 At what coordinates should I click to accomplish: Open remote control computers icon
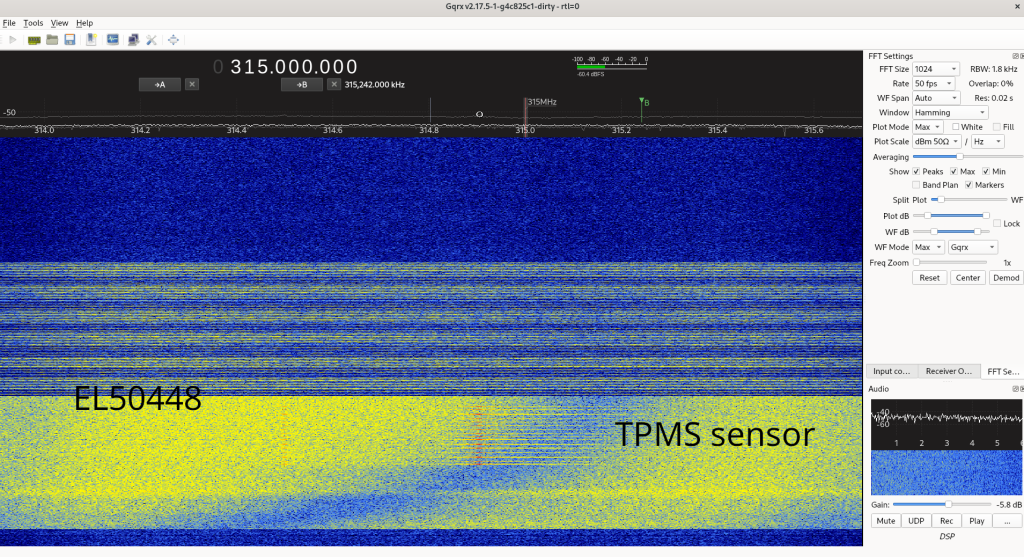click(x=133, y=40)
